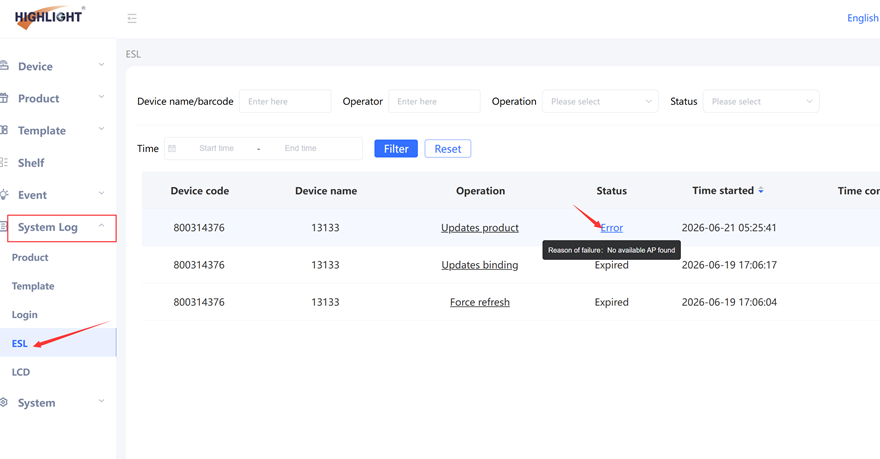Click the End time field
The image size is (880, 459).
(301, 148)
